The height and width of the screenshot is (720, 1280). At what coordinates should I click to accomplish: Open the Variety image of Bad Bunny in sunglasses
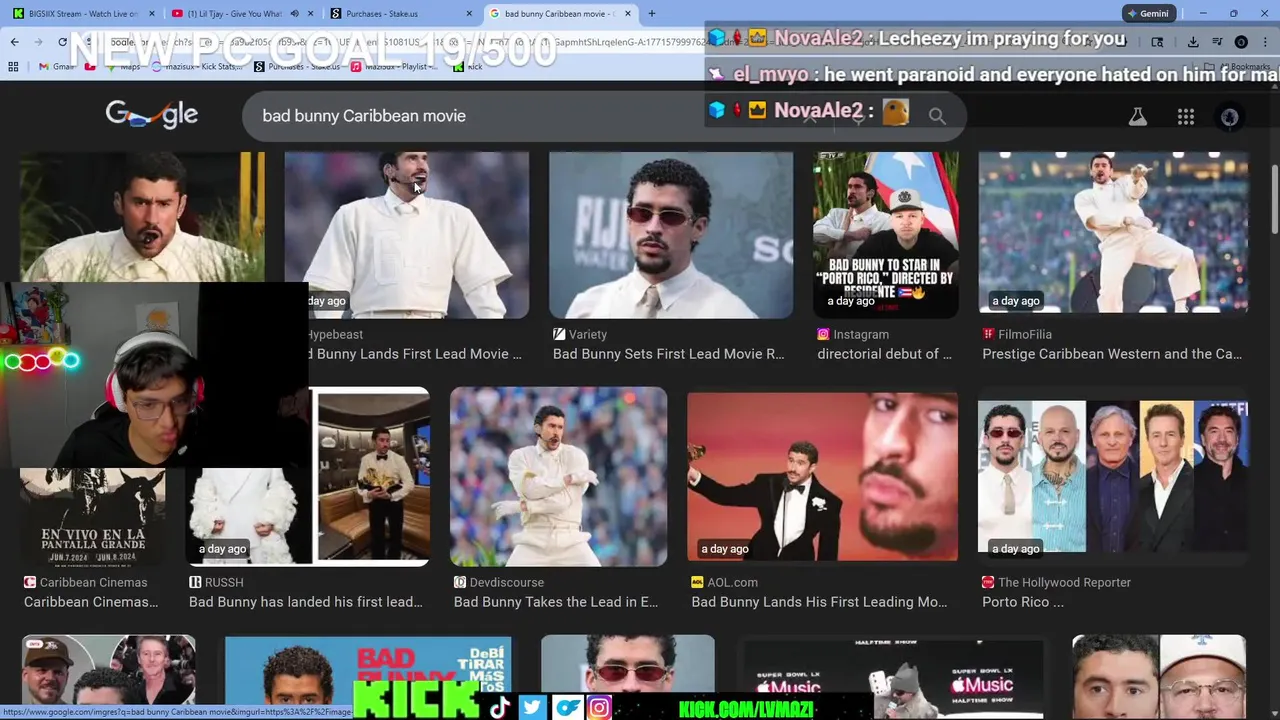pyautogui.click(x=671, y=235)
